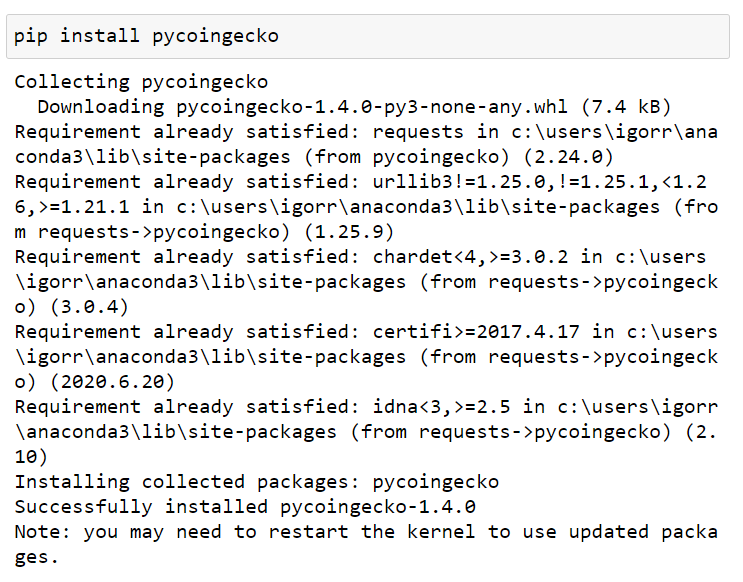The image size is (743, 582).
Task: Click the 'Successfully installed pycoingecko-1.4.0' line
Action: pos(245,507)
